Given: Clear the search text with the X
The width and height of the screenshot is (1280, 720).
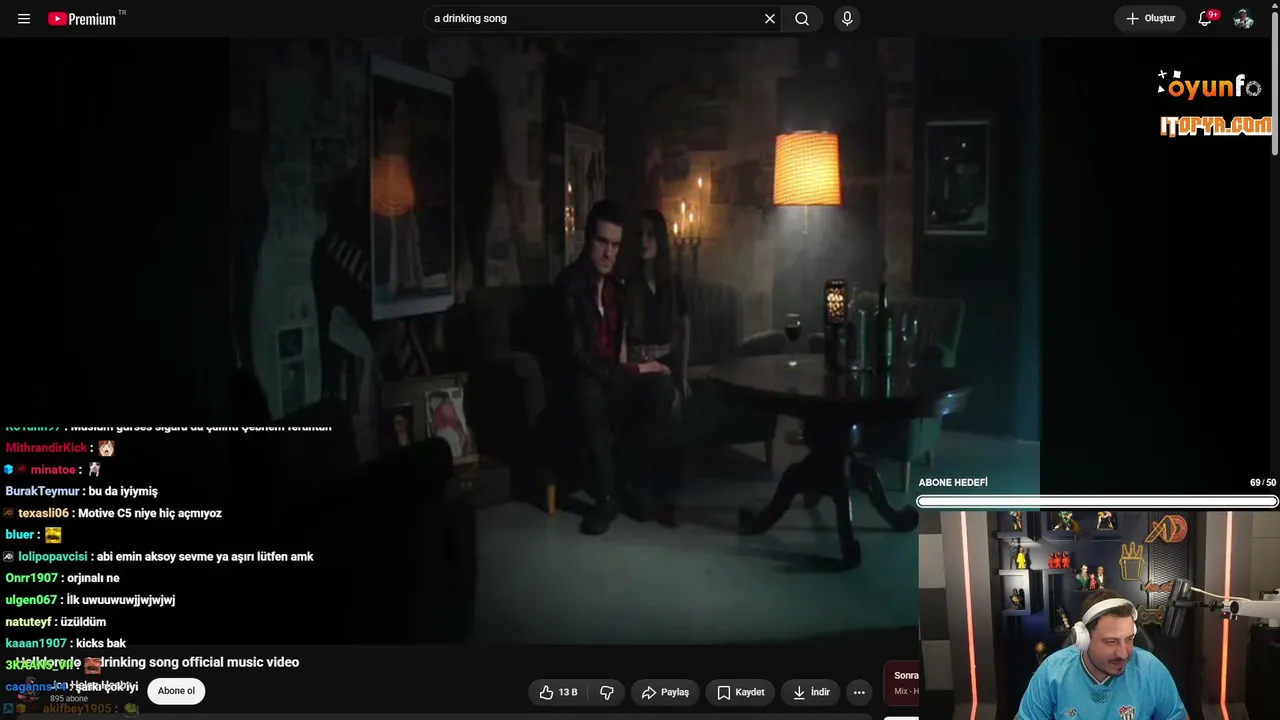Looking at the screenshot, I should pyautogui.click(x=770, y=19).
